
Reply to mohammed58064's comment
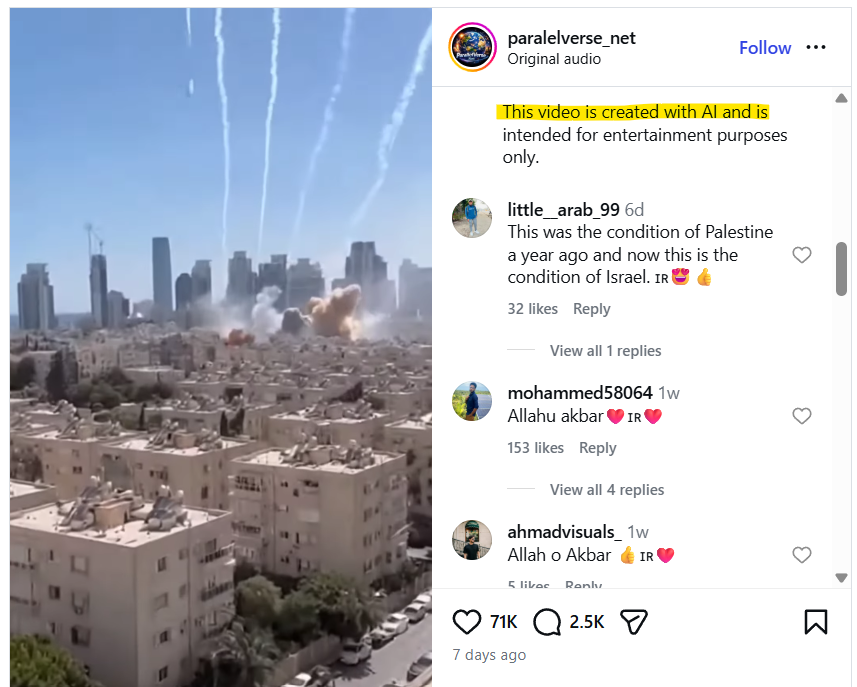pos(597,448)
